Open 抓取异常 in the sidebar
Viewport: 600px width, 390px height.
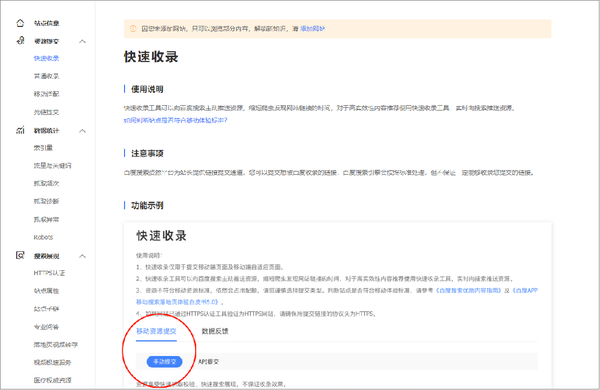tap(46, 220)
